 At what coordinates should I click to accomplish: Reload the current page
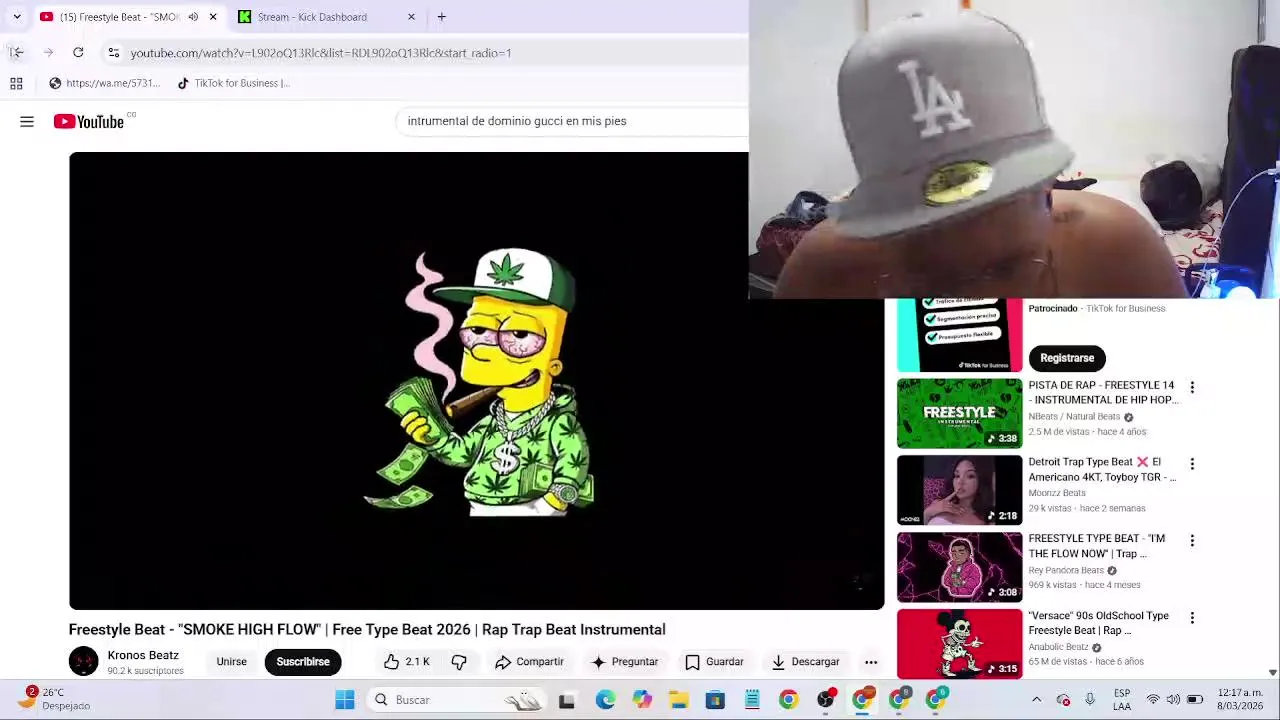(78, 53)
